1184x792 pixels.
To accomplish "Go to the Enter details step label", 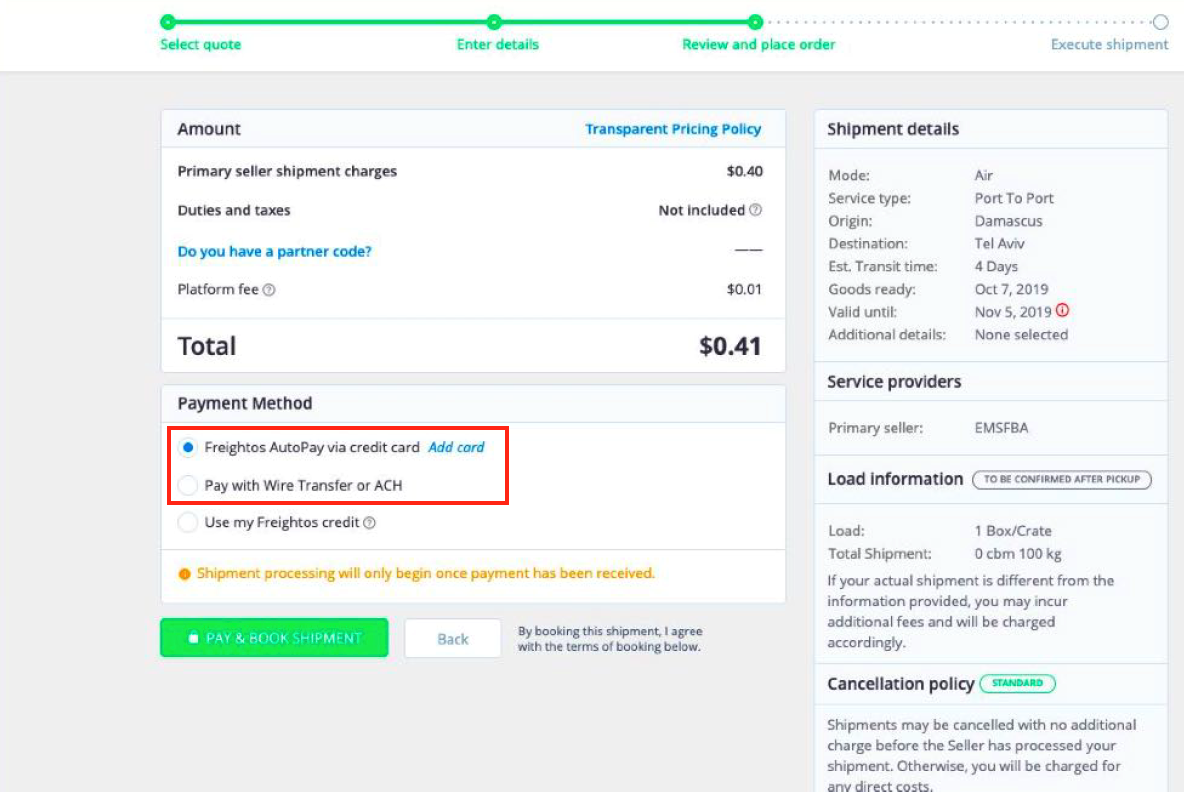I will pyautogui.click(x=497, y=45).
